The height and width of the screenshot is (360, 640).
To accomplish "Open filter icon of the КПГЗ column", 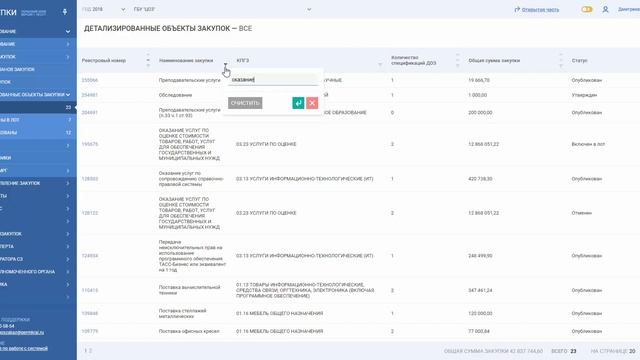I will coord(380,64).
